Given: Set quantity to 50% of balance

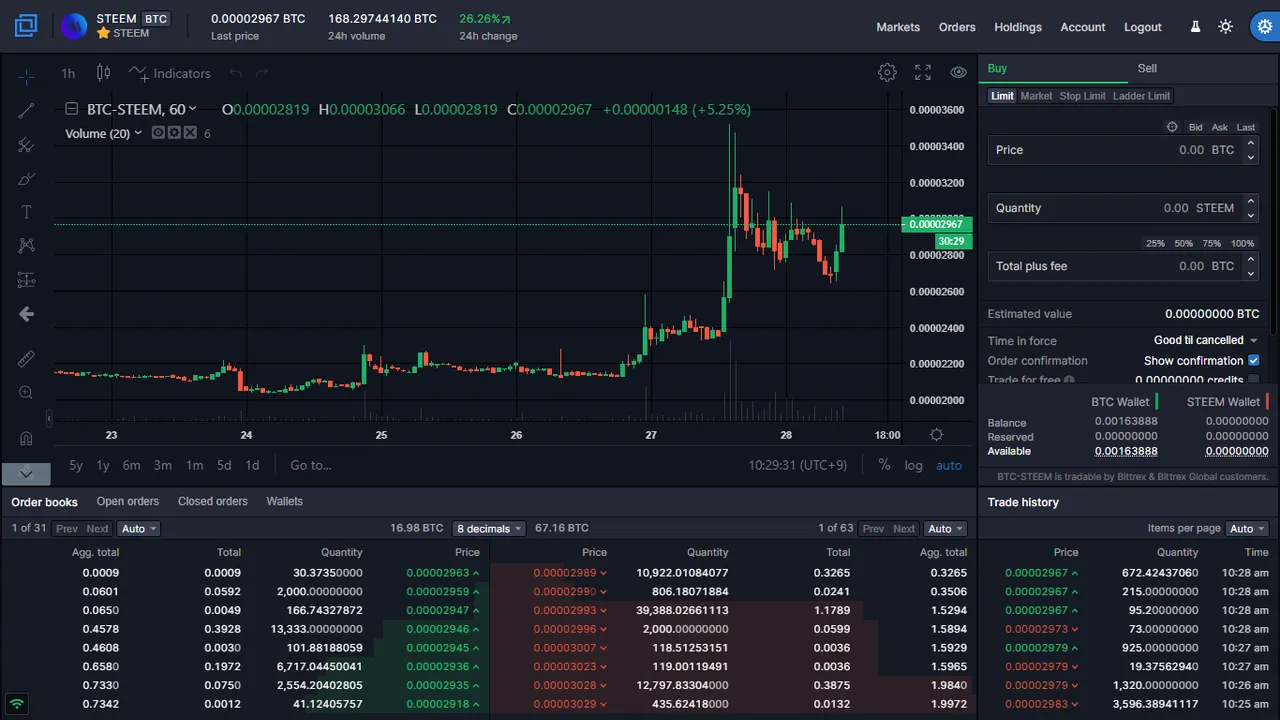Looking at the screenshot, I should pyautogui.click(x=1183, y=243).
